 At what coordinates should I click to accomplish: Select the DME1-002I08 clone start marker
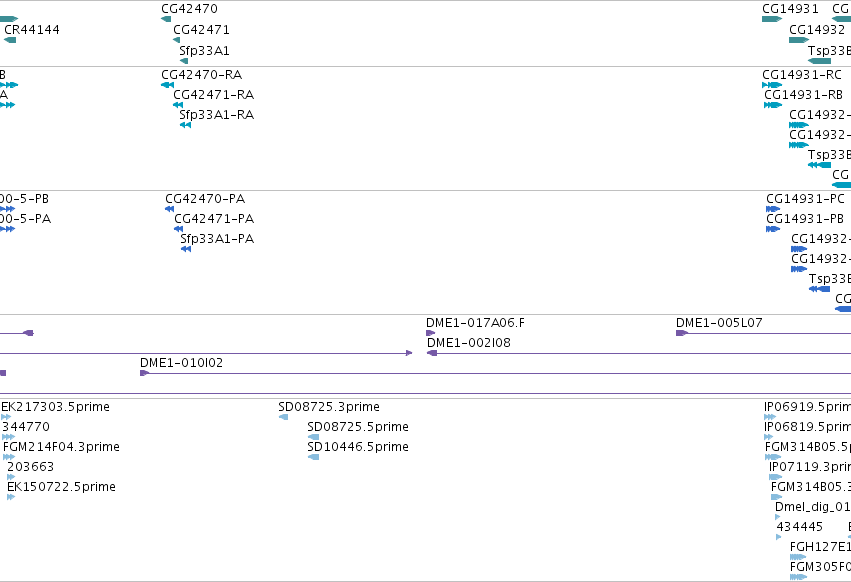(432, 353)
